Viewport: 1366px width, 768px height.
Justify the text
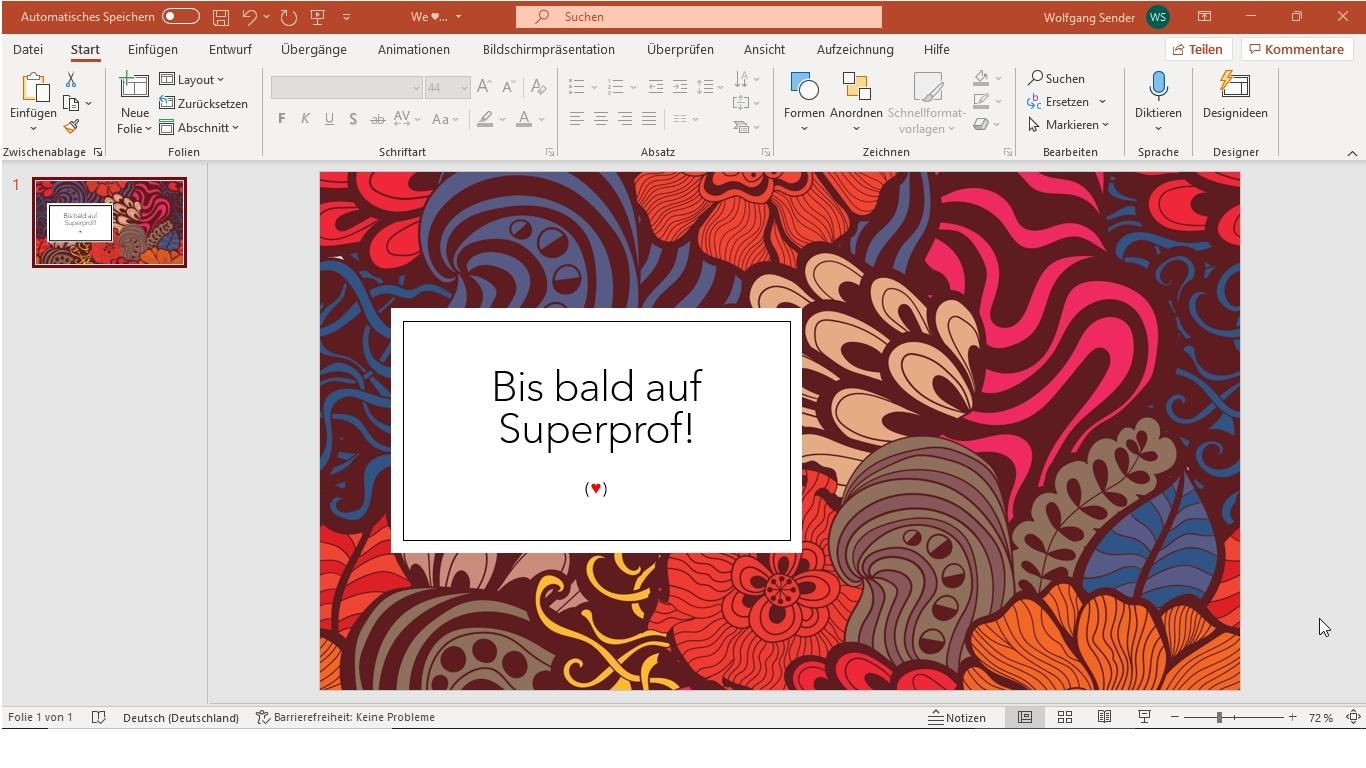point(649,119)
